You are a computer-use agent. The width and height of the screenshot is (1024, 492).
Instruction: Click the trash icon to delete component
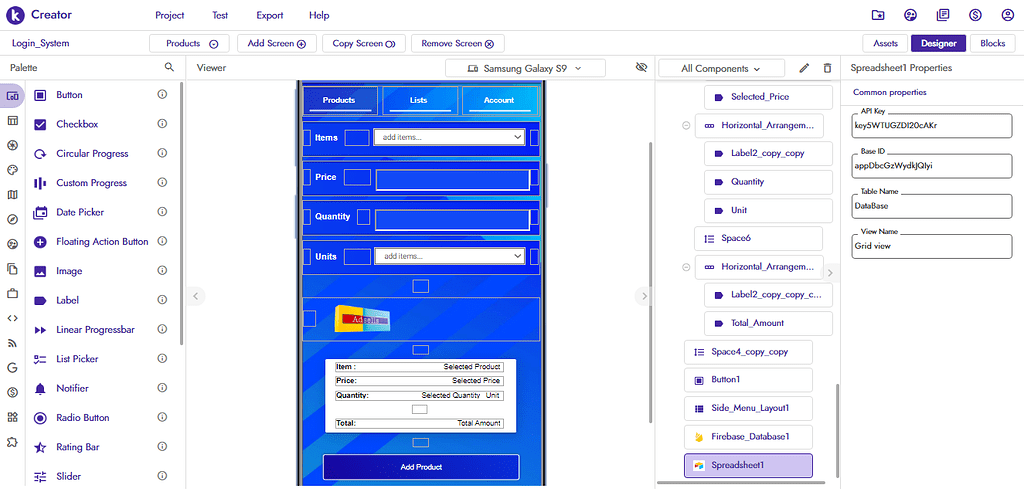coord(827,68)
